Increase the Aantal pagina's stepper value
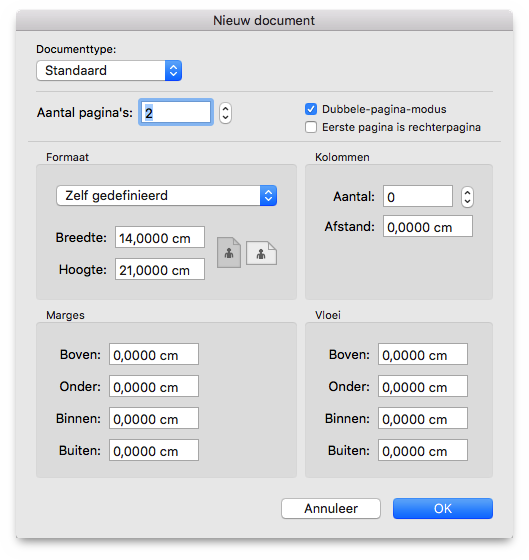Screen dimensions: 529x560 coord(225,109)
